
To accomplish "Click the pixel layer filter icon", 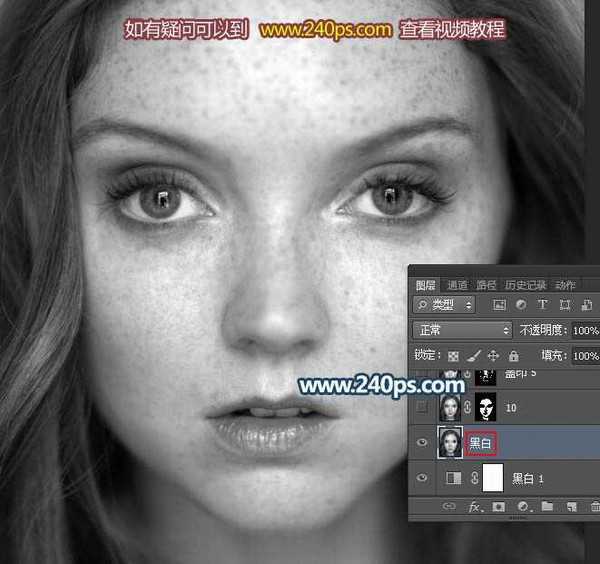I will (x=499, y=305).
